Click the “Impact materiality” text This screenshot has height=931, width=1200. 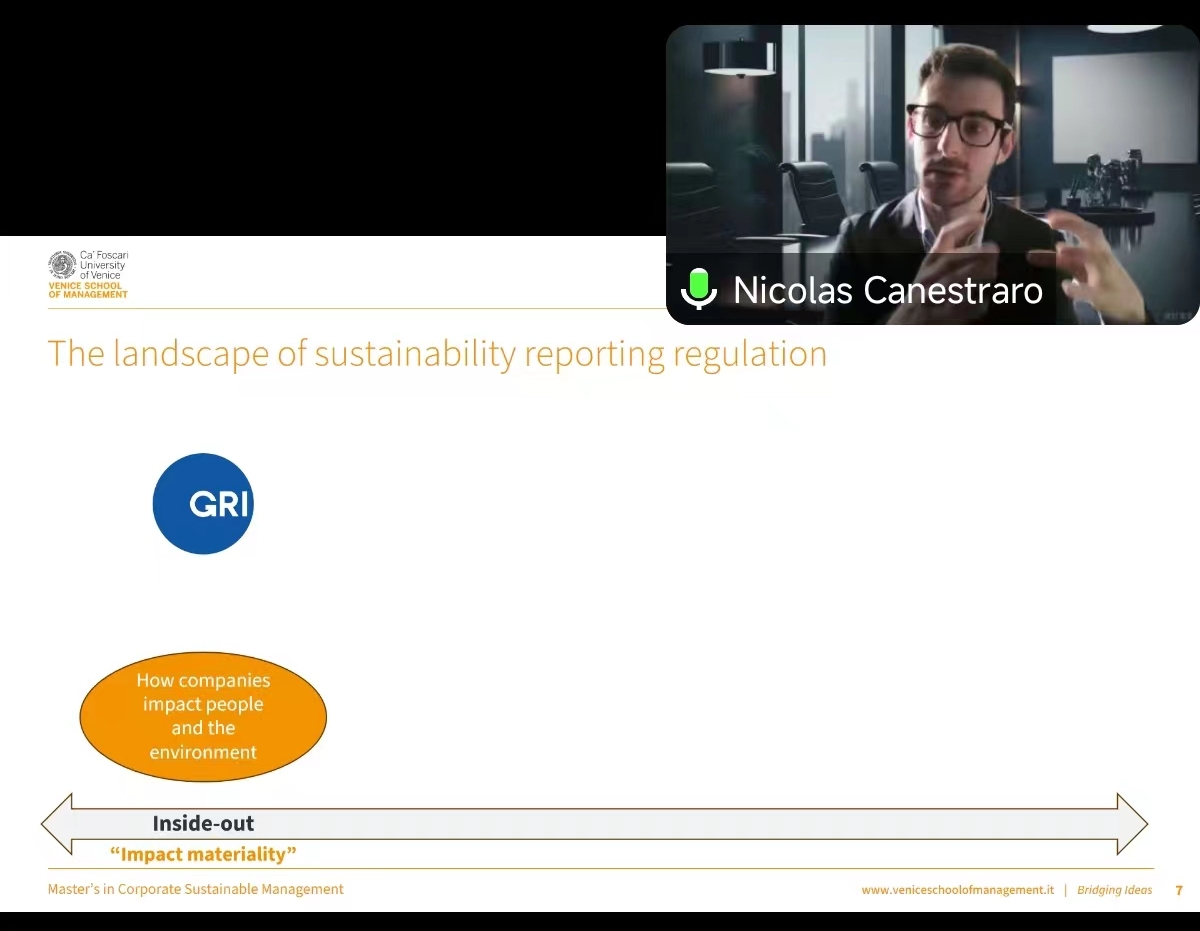click(203, 854)
